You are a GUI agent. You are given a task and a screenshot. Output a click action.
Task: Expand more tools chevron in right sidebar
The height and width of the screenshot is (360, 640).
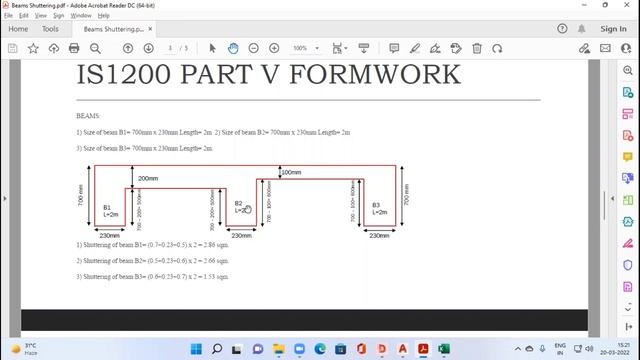(629, 309)
